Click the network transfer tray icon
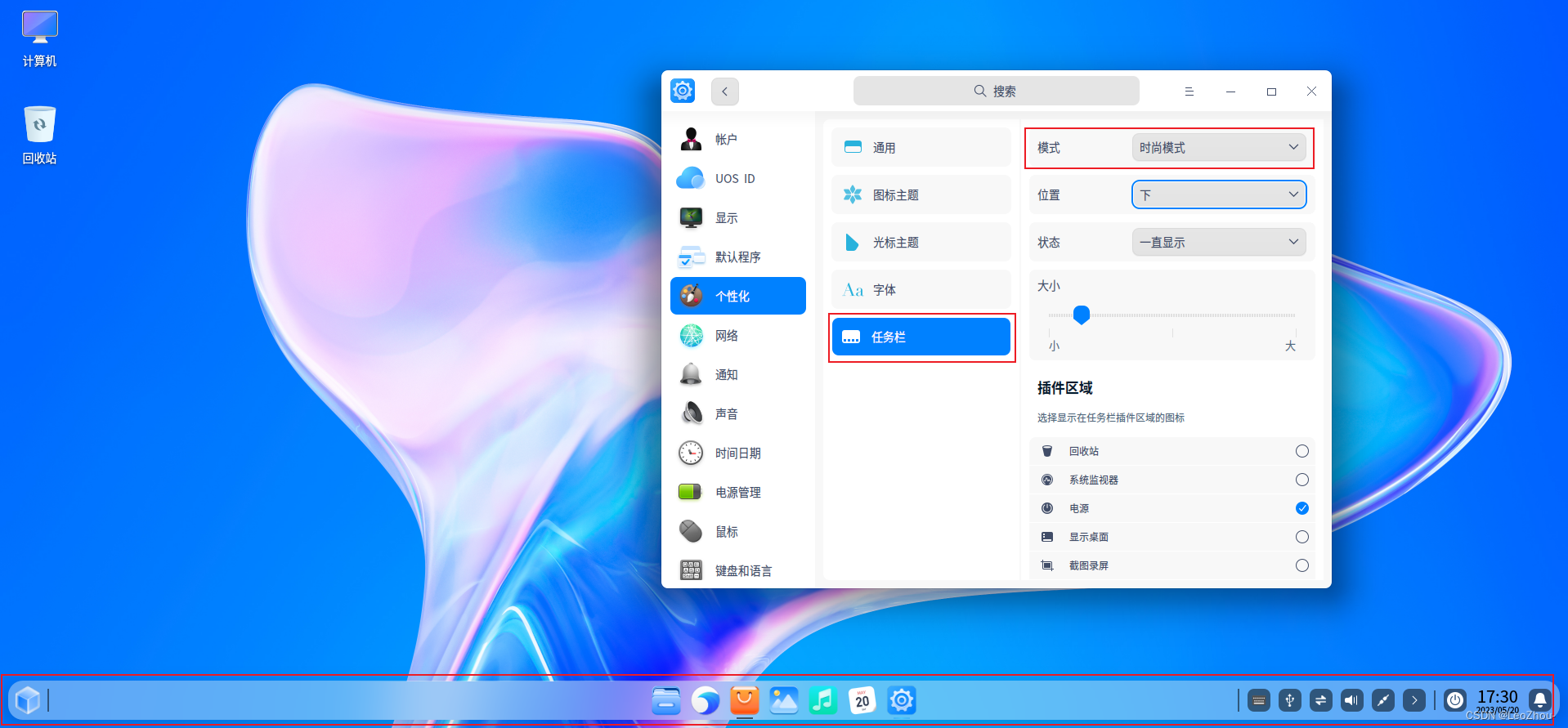 pos(1321,700)
